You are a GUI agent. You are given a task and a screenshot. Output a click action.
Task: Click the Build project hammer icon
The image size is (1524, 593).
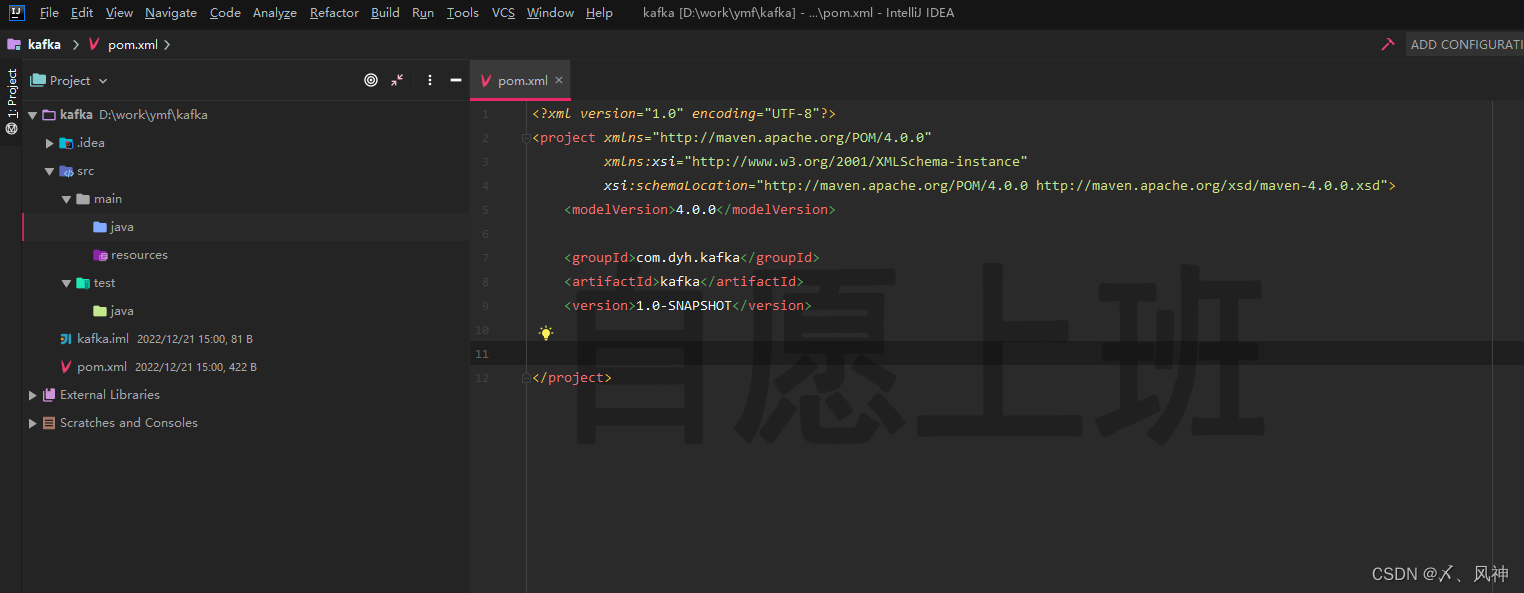pyautogui.click(x=1388, y=44)
